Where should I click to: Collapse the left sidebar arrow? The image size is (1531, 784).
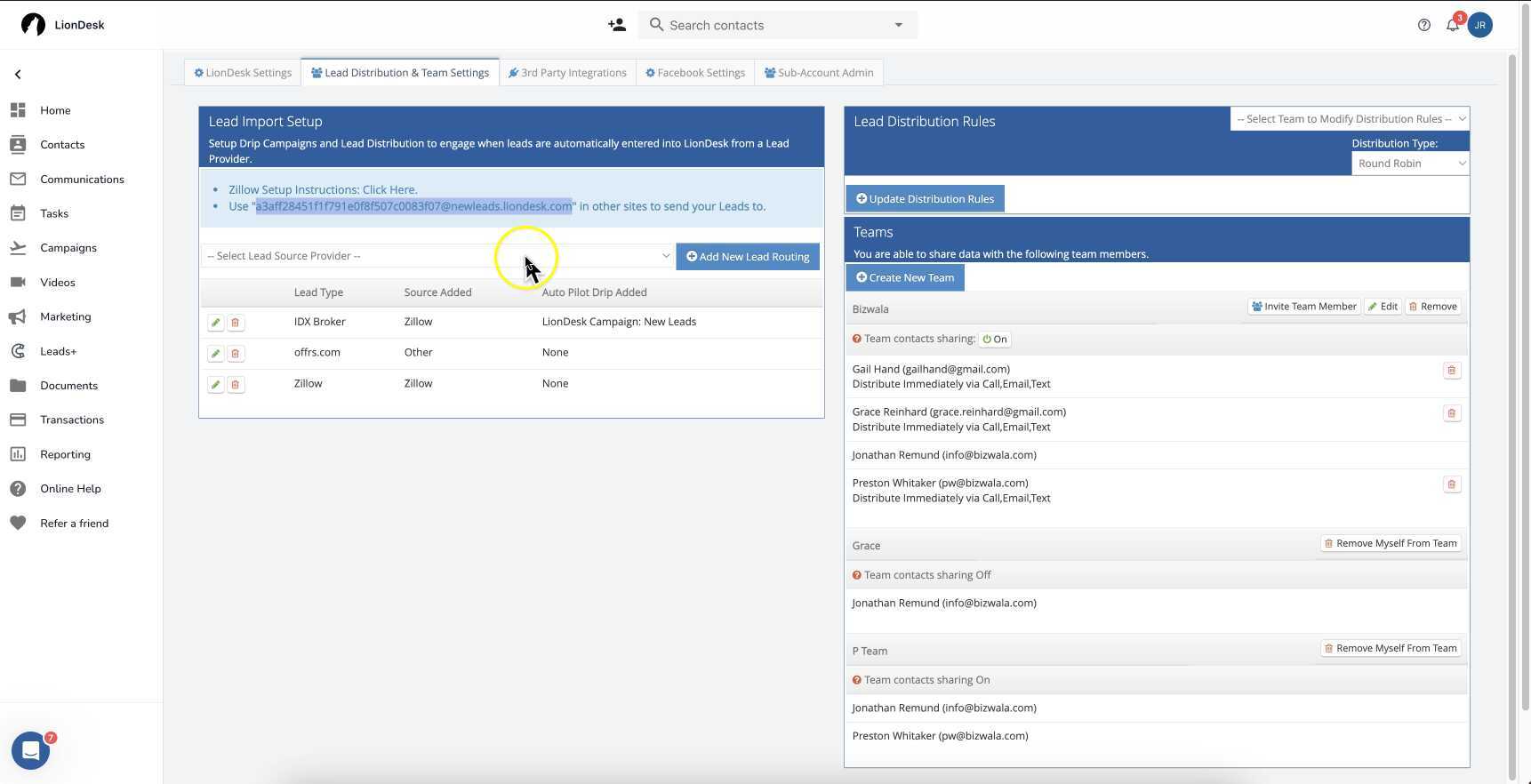(x=18, y=75)
